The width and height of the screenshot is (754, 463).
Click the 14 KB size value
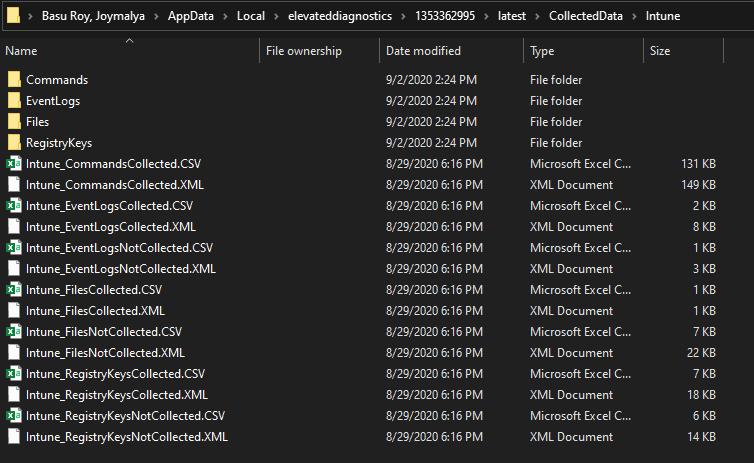701,437
